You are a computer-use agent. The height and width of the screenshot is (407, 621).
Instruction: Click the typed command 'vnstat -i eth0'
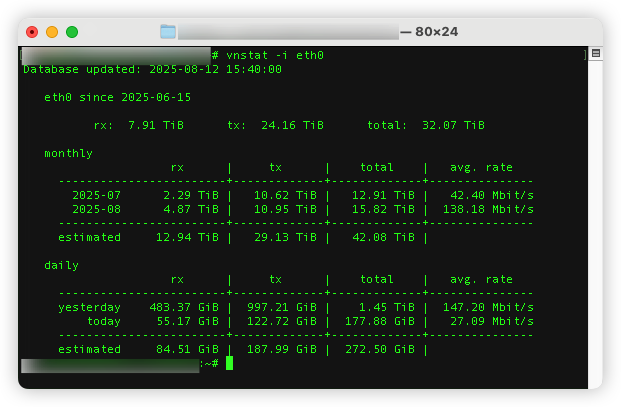pos(275,55)
